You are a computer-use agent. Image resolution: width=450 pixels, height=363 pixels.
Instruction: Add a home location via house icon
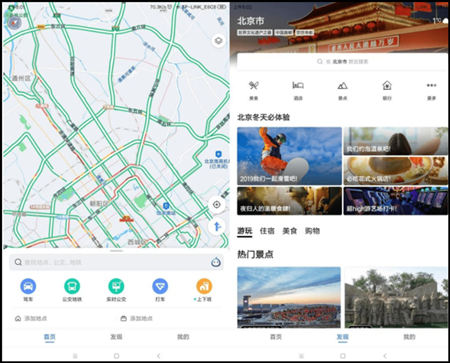coord(18,318)
